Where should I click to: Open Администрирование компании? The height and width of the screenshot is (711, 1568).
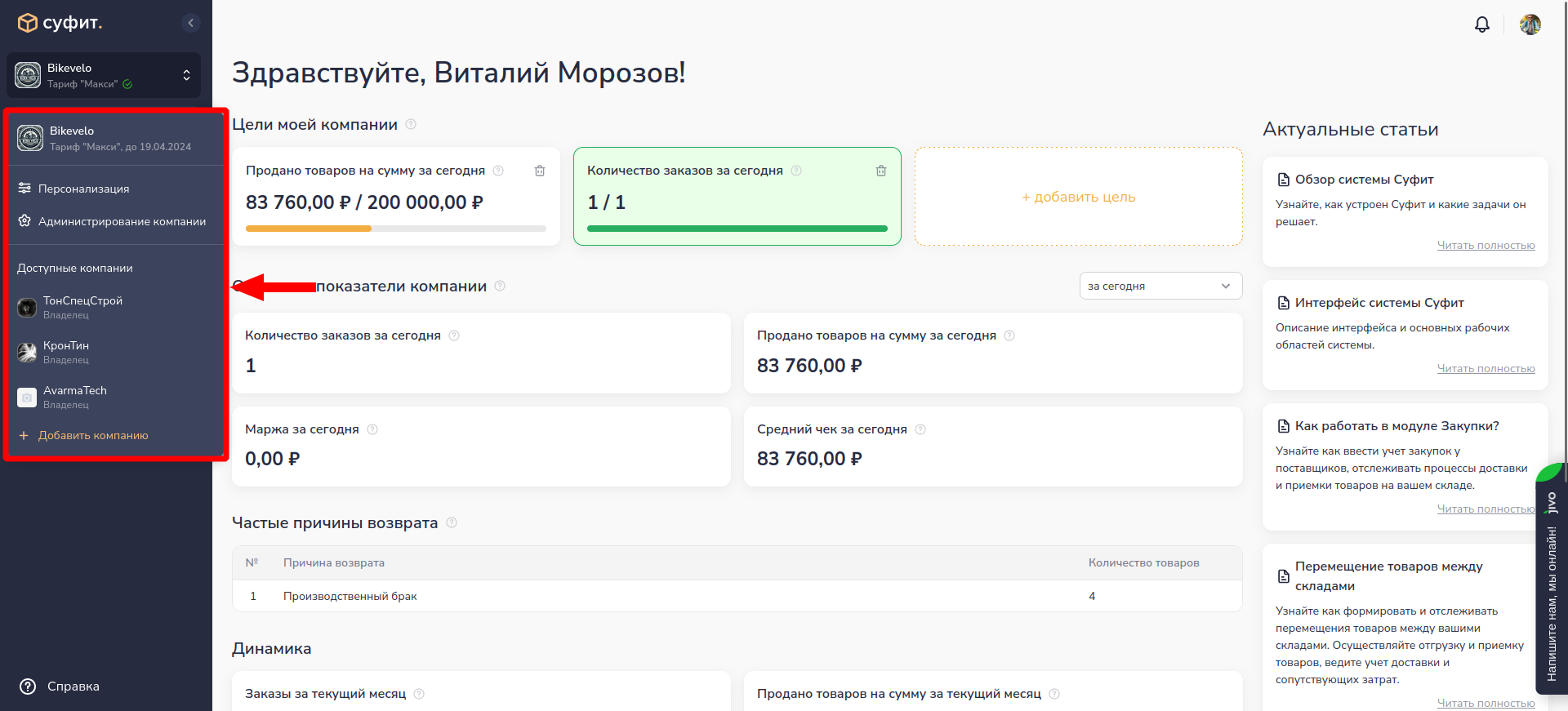[112, 221]
